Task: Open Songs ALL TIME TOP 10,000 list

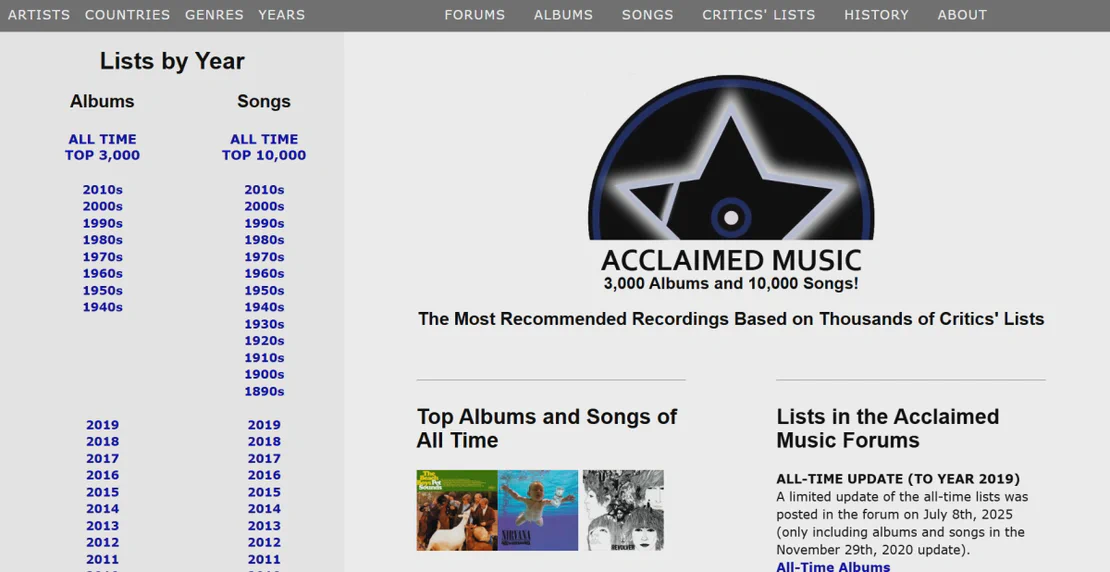Action: pos(264,147)
